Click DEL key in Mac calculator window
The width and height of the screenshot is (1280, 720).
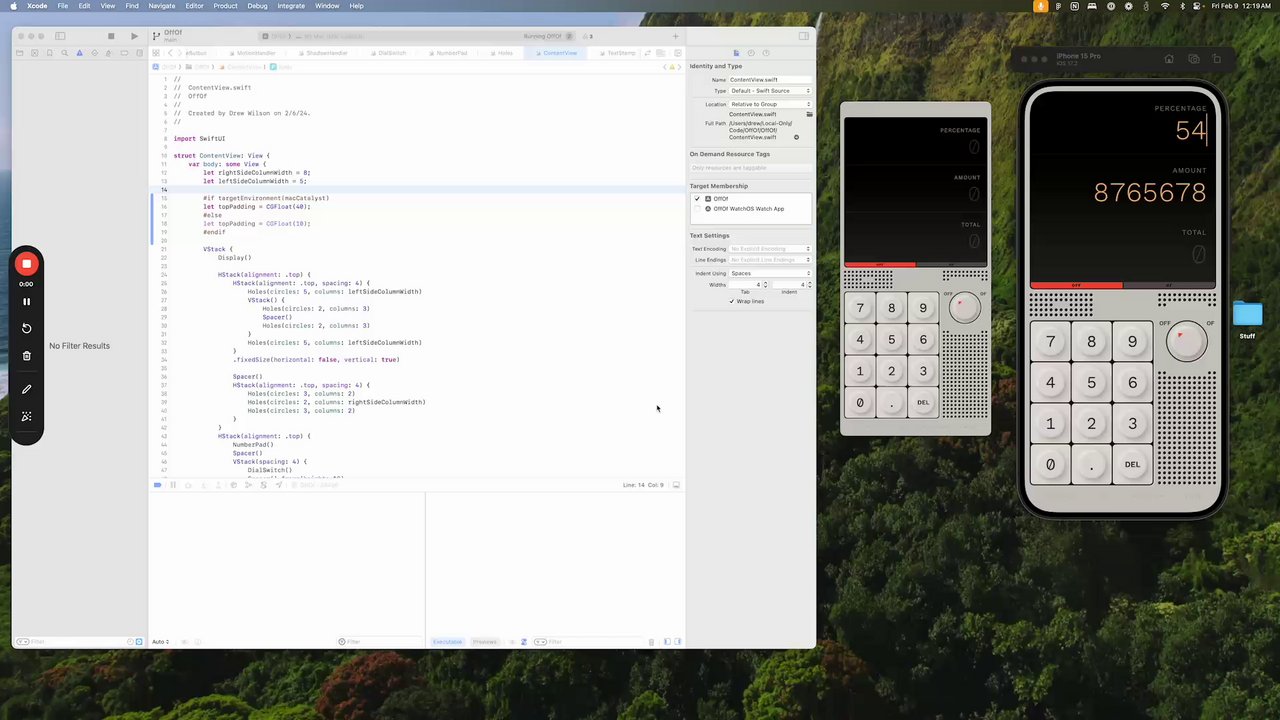click(923, 403)
